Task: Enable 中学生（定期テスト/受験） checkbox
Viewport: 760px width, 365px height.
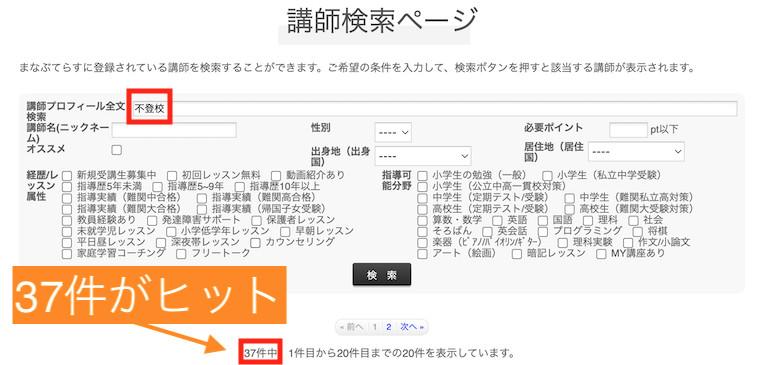Action: [423, 197]
